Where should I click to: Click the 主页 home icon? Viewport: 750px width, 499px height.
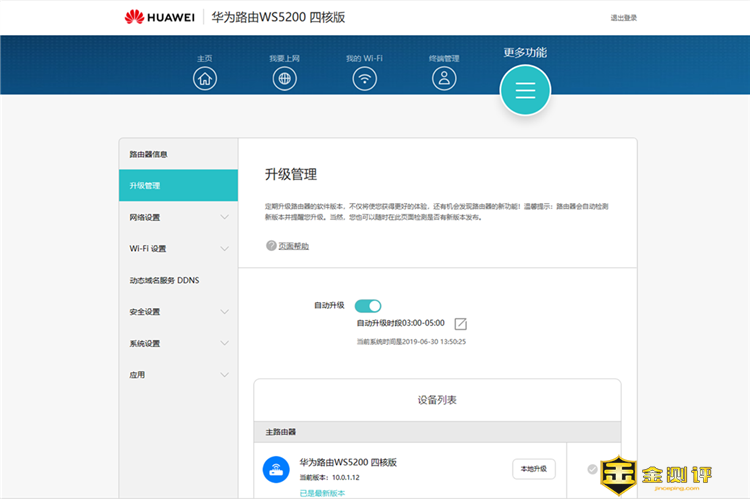click(205, 78)
